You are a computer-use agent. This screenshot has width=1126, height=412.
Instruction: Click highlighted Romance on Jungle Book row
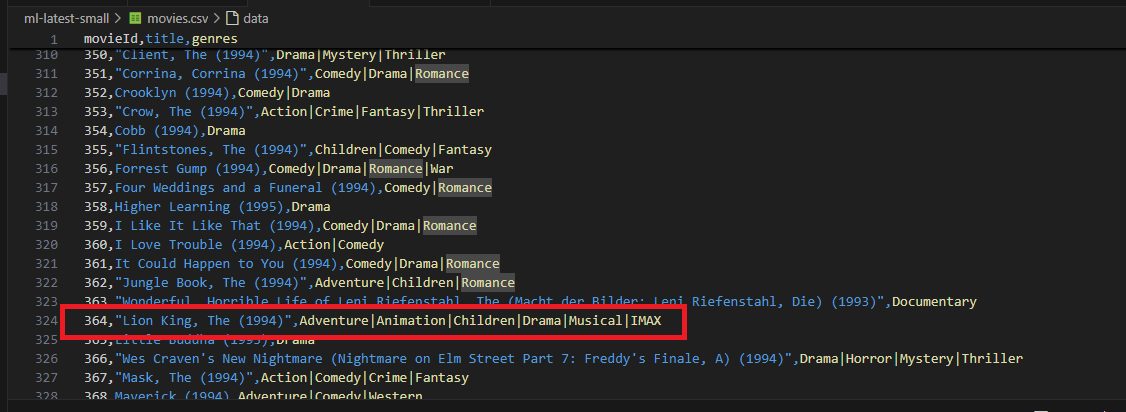488,283
